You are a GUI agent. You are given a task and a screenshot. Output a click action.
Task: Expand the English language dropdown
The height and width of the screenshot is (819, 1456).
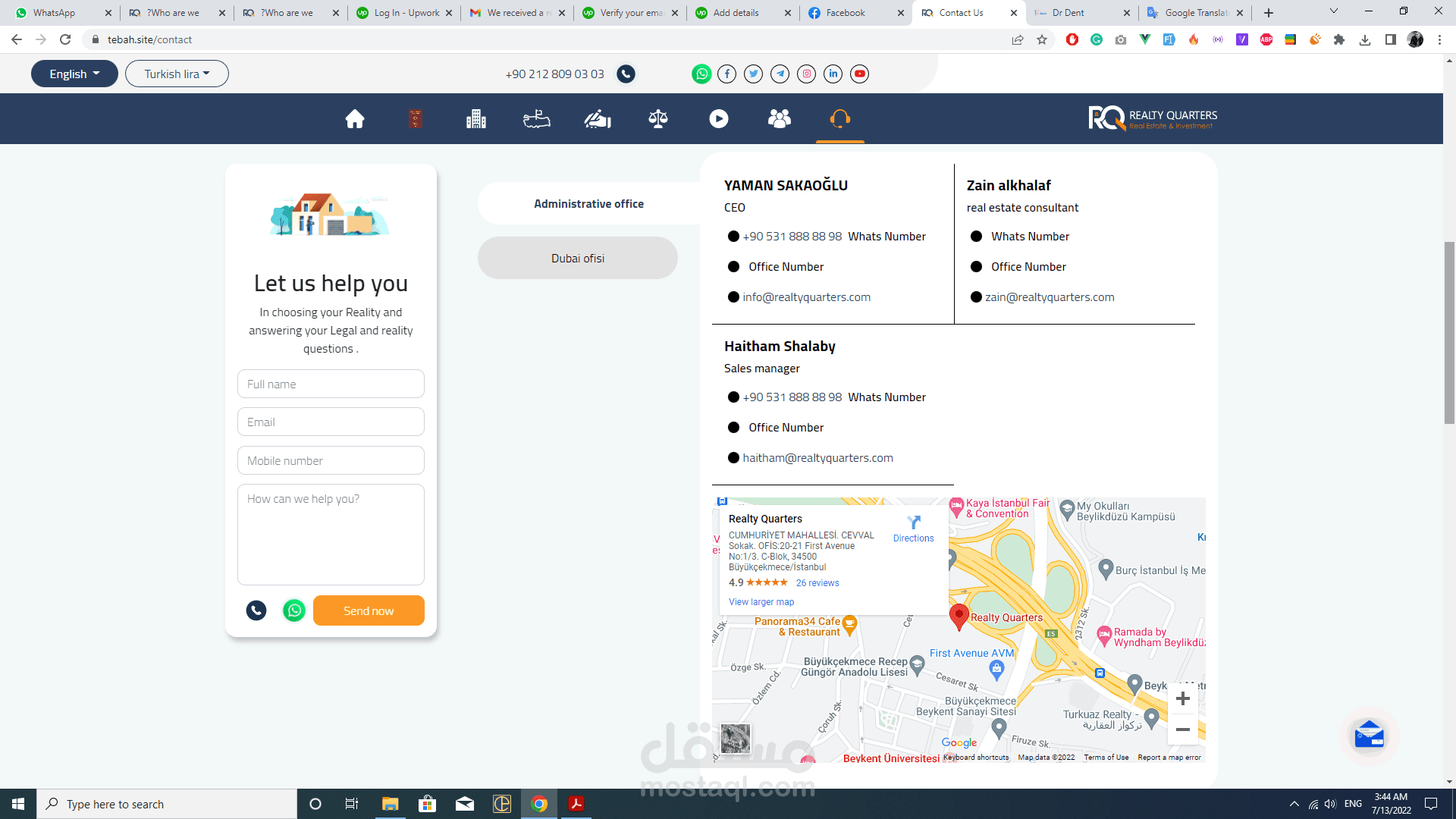tap(74, 74)
